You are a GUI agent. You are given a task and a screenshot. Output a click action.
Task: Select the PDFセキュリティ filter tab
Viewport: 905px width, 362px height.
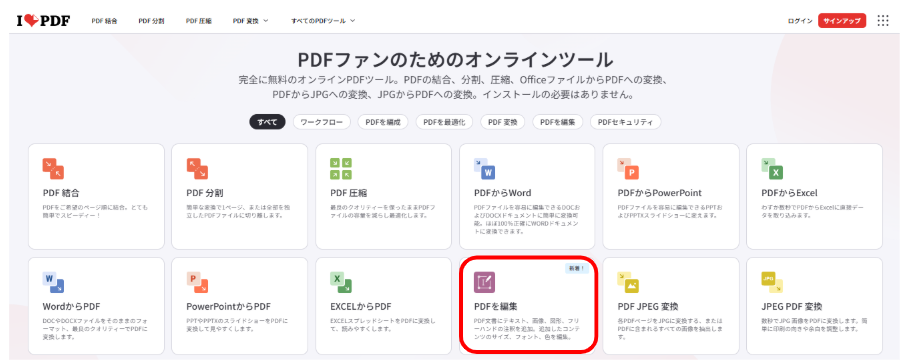point(625,122)
